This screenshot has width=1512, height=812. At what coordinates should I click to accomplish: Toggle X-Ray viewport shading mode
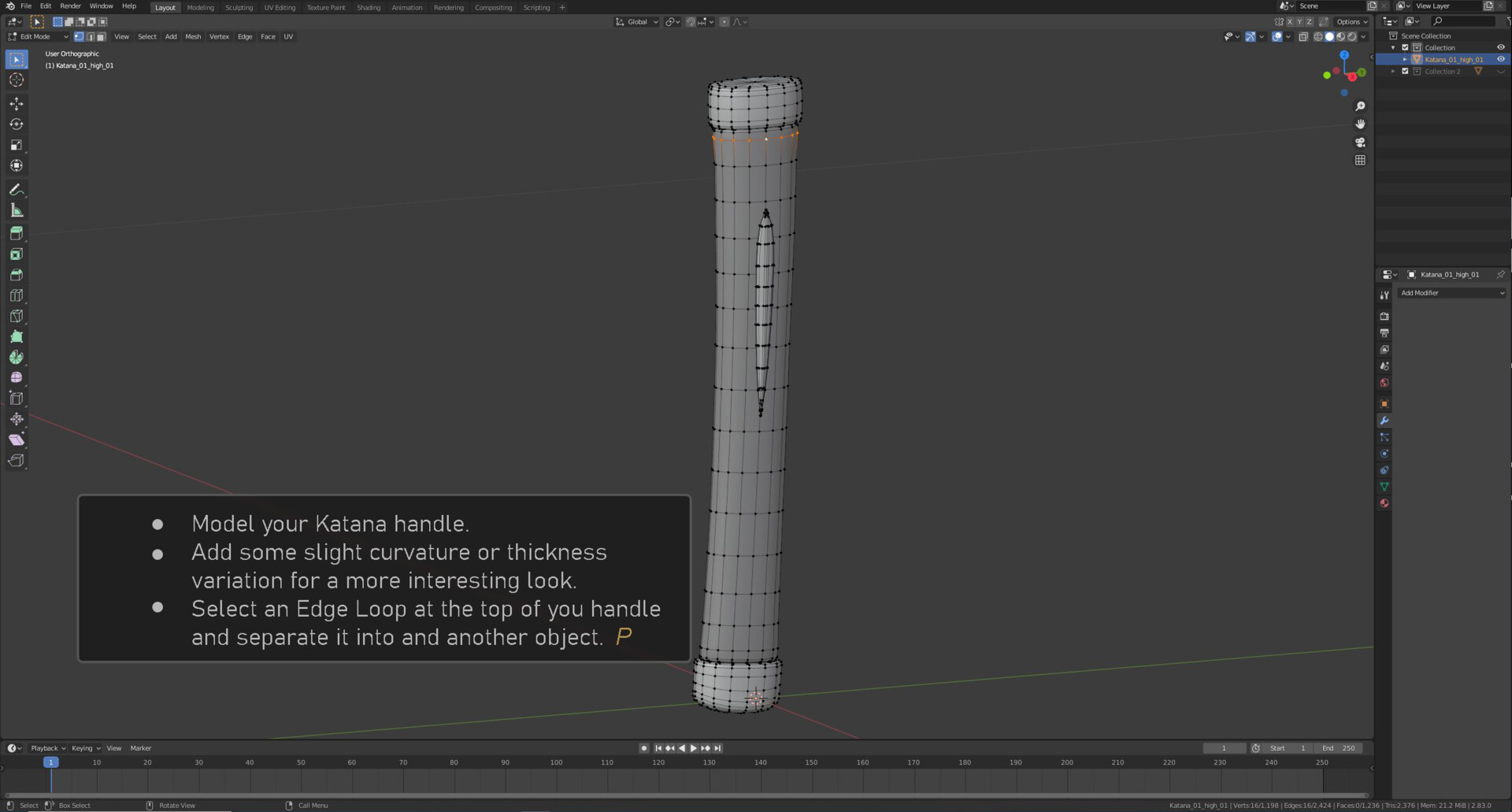tap(1303, 37)
